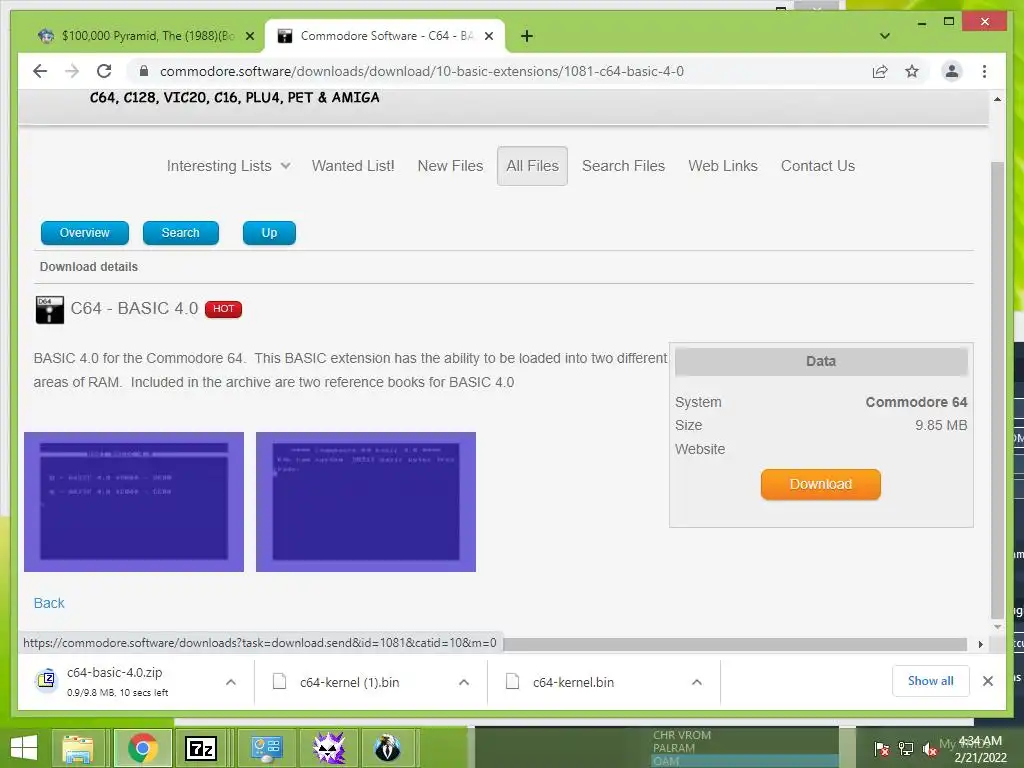Click the network tray icon
This screenshot has height=768, width=1024.
click(x=906, y=749)
